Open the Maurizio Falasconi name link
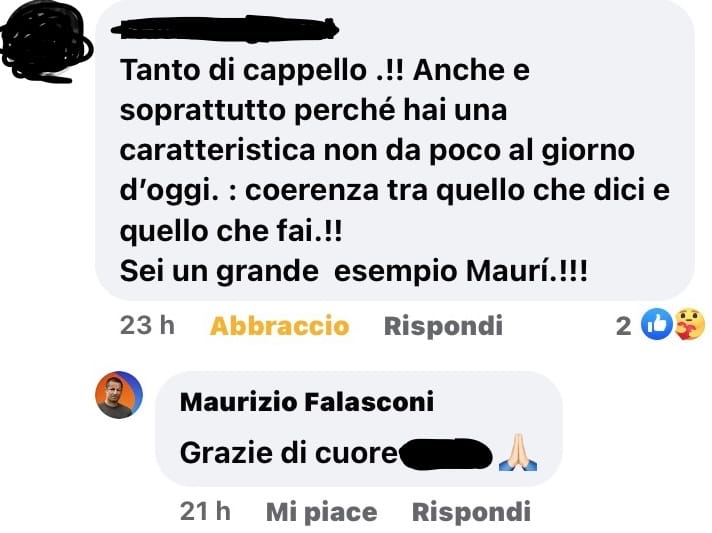 coord(307,401)
